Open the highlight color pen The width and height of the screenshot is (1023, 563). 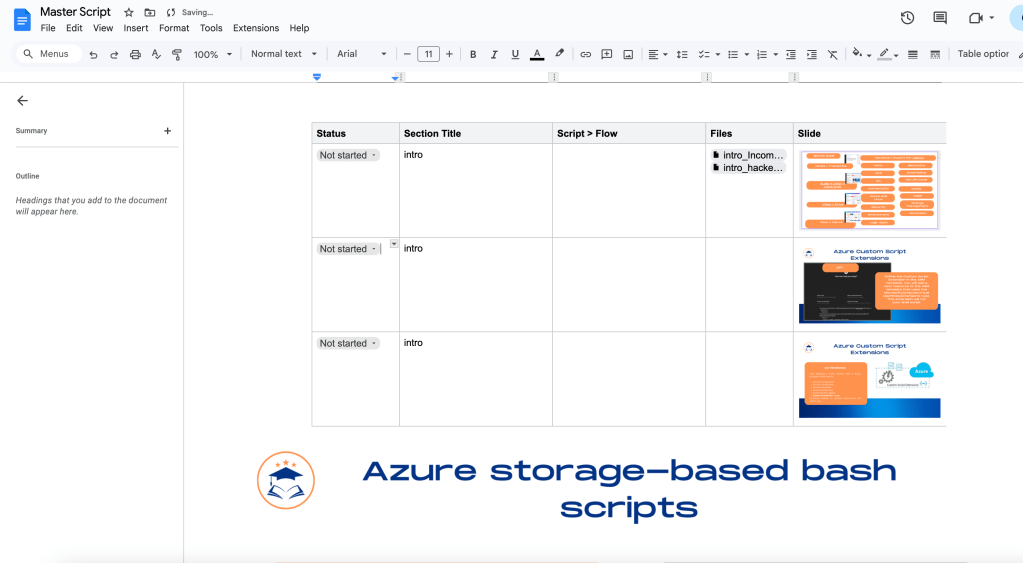pos(559,54)
